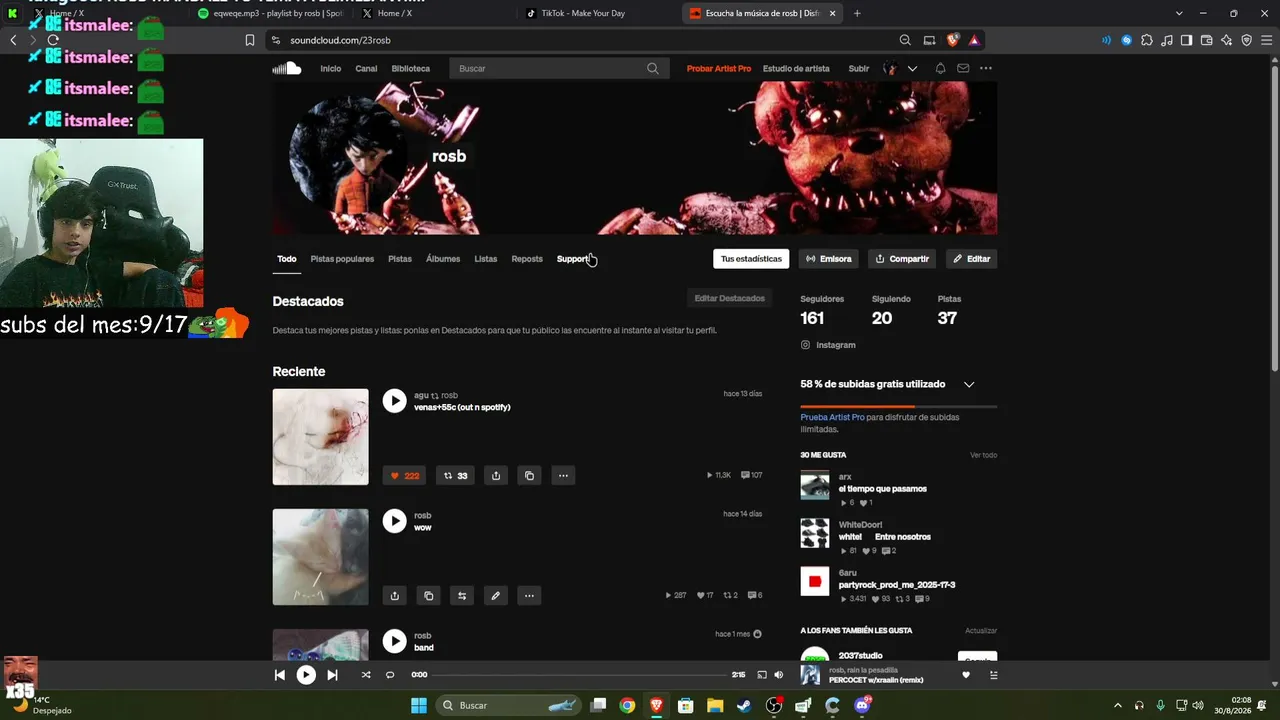Open the messages envelope icon
Image resolution: width=1280 pixels, height=720 pixels.
click(963, 68)
